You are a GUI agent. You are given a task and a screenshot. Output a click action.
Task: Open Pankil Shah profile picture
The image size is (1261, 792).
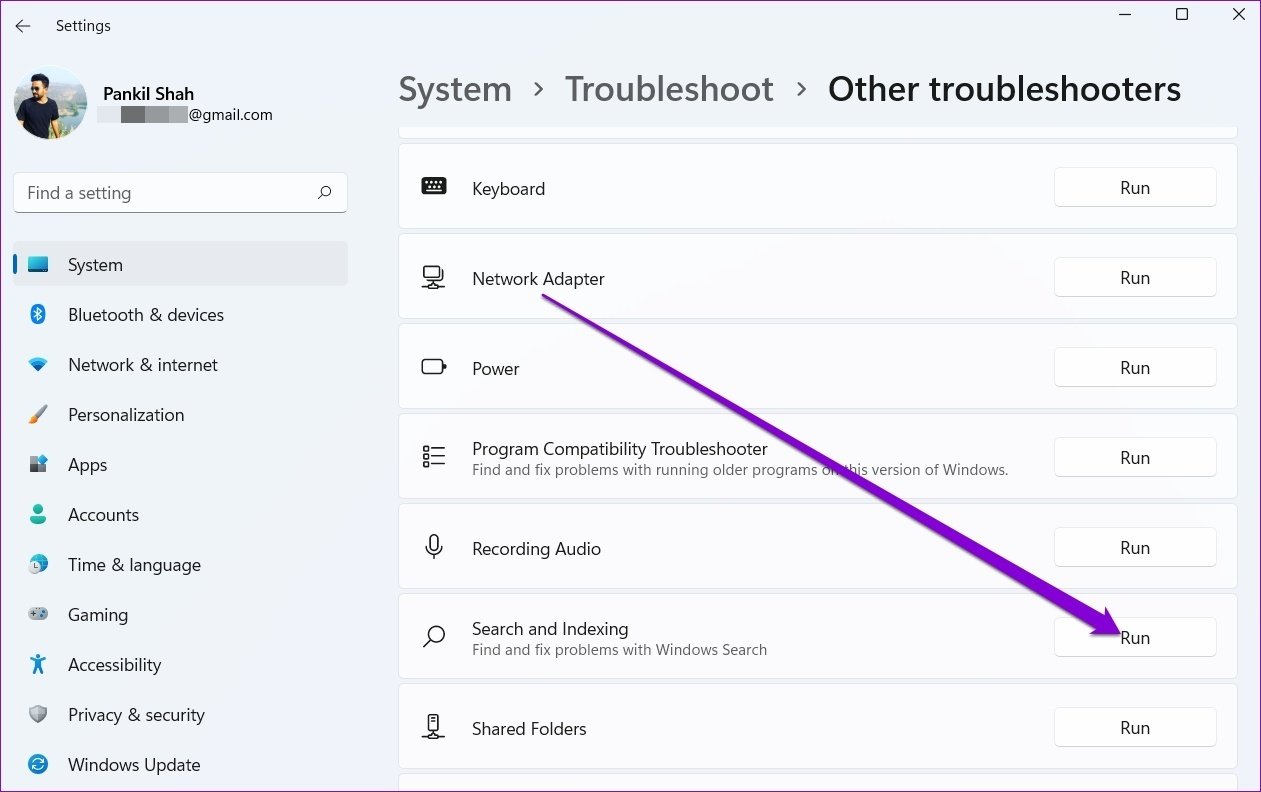[x=50, y=103]
